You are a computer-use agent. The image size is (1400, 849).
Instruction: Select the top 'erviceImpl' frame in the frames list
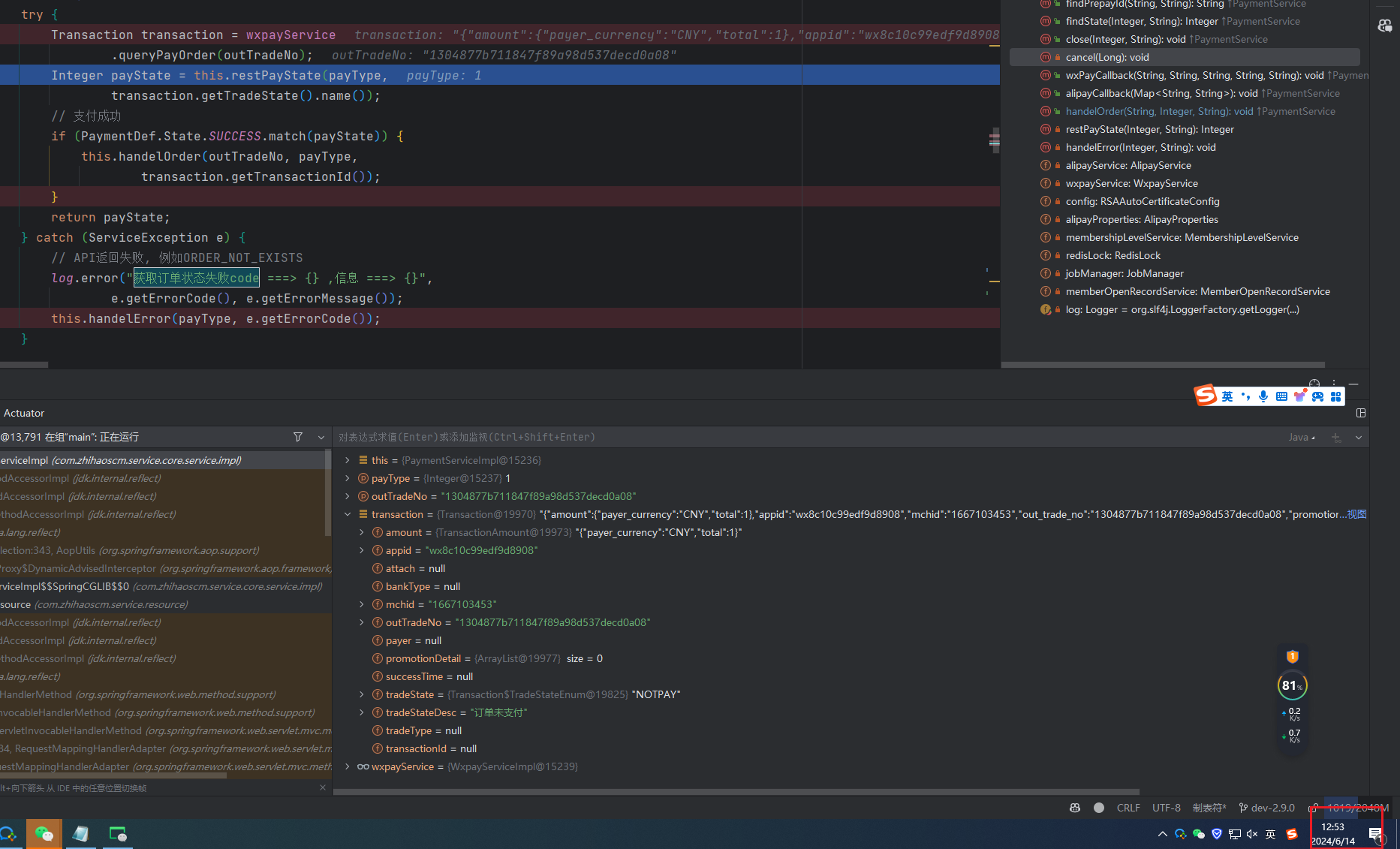click(x=162, y=460)
